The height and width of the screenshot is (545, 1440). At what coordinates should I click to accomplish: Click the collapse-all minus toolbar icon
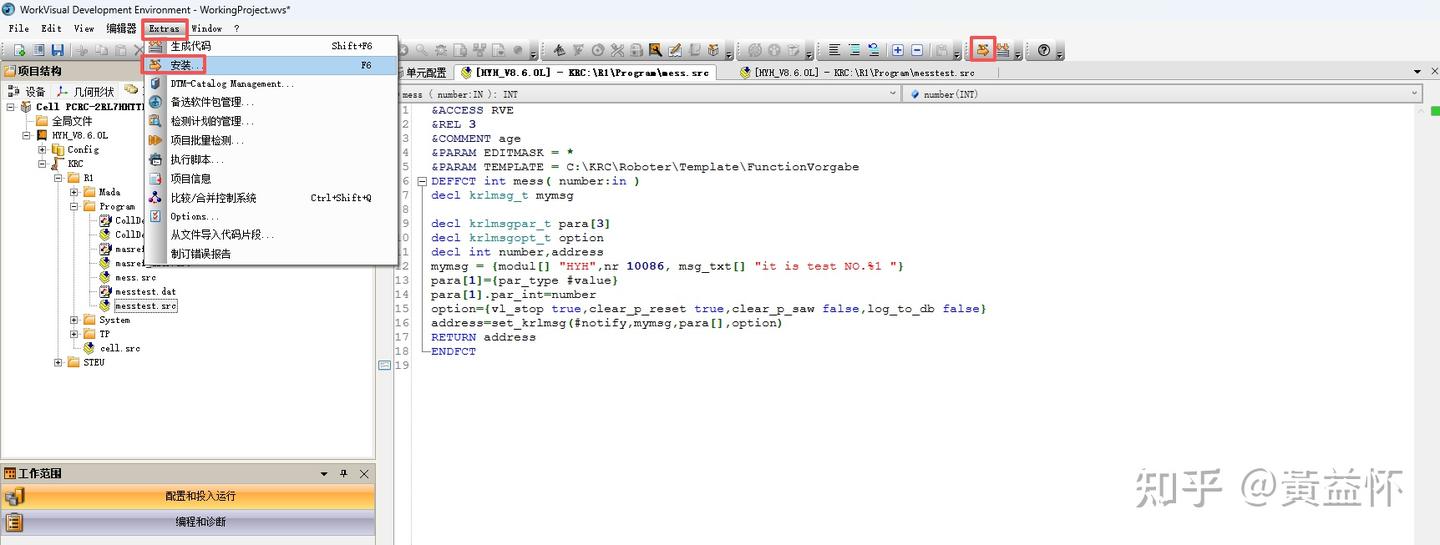tap(917, 50)
